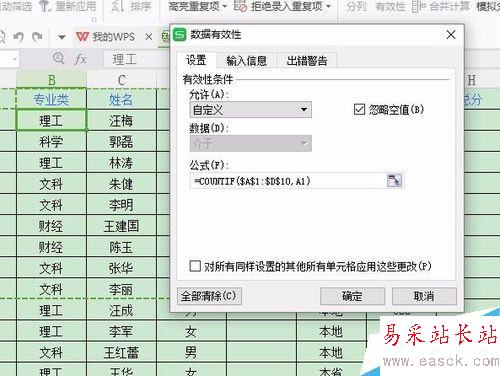Click the 专业类 header cell
This screenshot has height=376, width=500.
pyautogui.click(x=51, y=99)
